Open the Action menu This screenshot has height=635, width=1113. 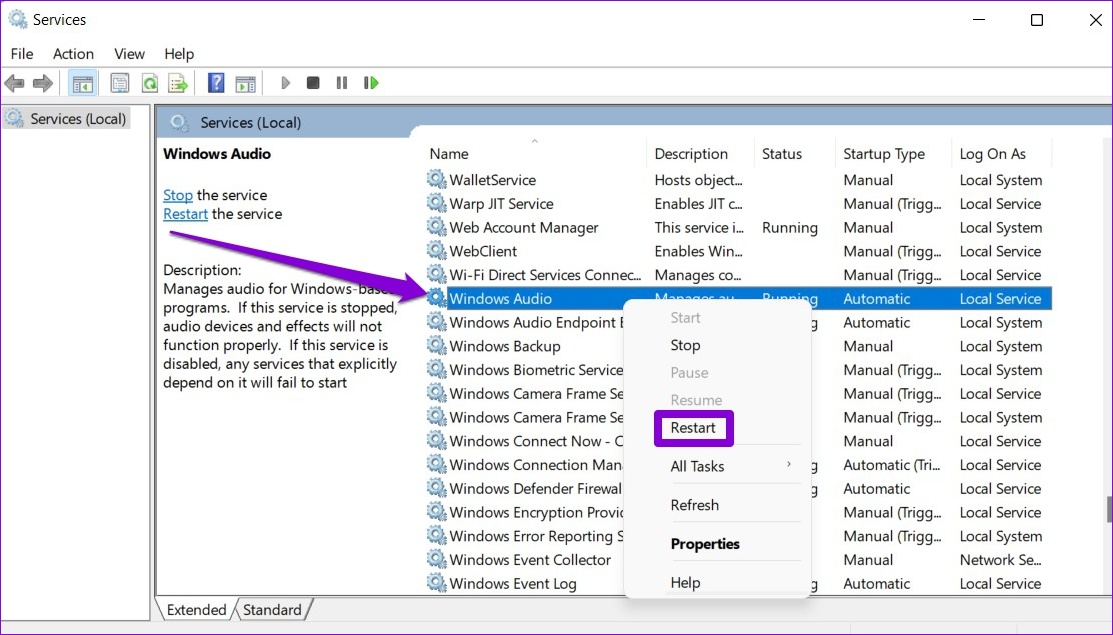(73, 54)
